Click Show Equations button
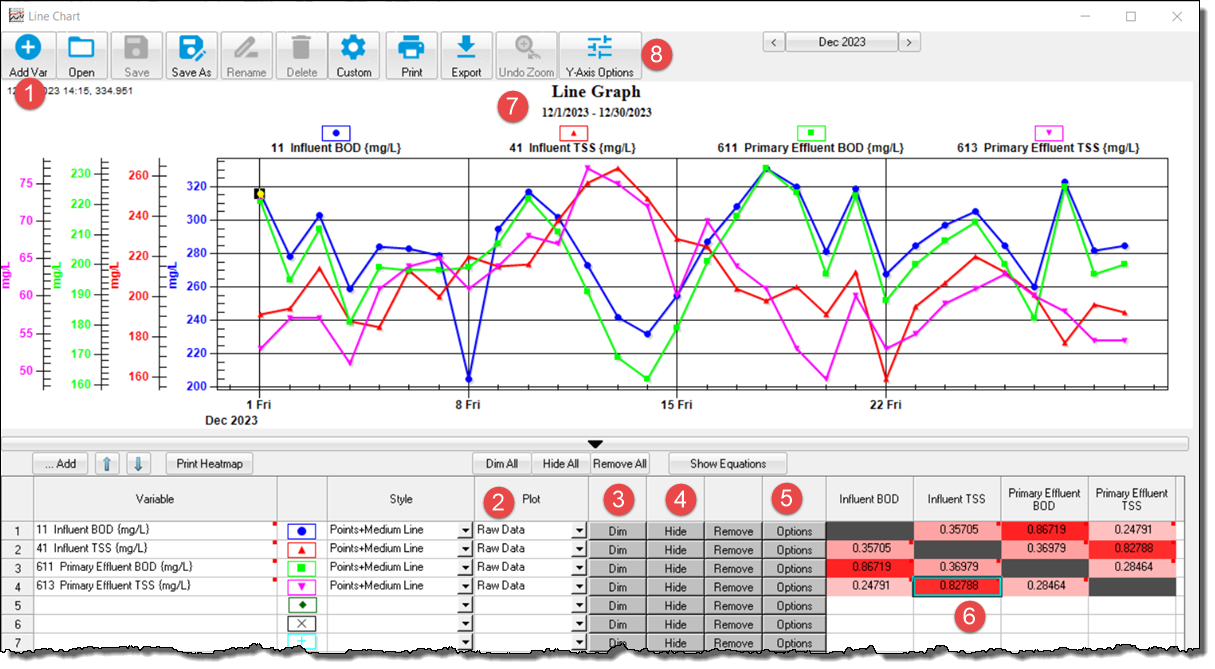 point(728,463)
